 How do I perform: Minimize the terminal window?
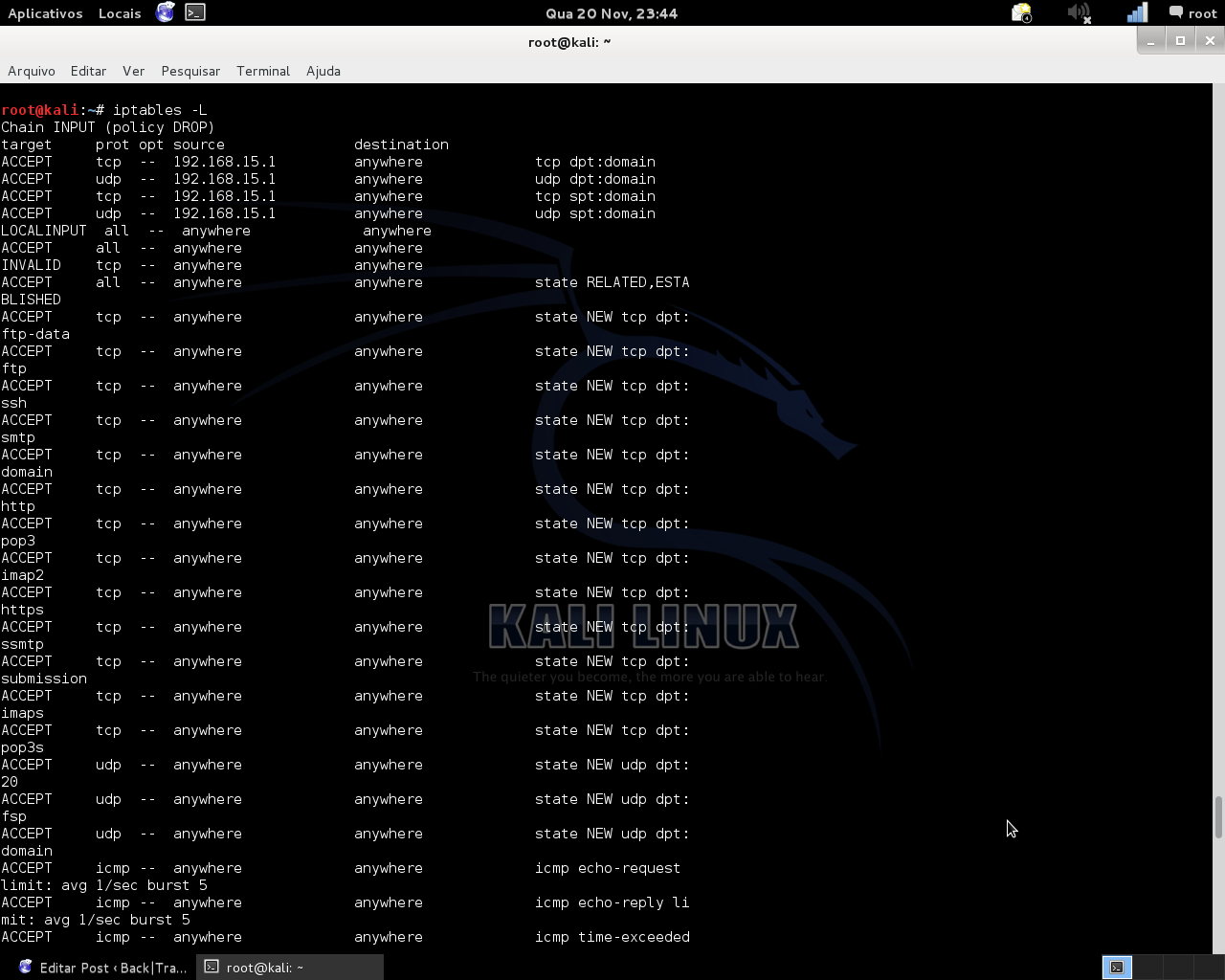click(x=1150, y=40)
